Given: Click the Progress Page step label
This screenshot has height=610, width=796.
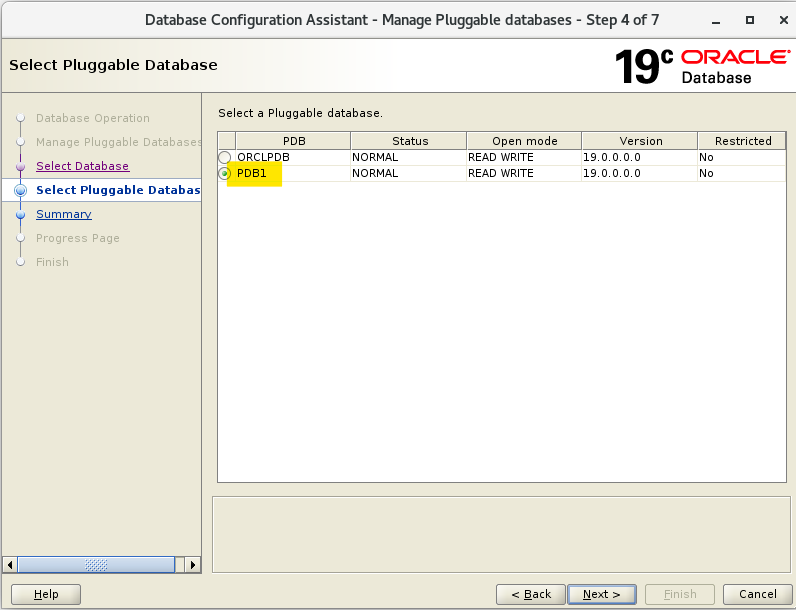Looking at the screenshot, I should [78, 238].
